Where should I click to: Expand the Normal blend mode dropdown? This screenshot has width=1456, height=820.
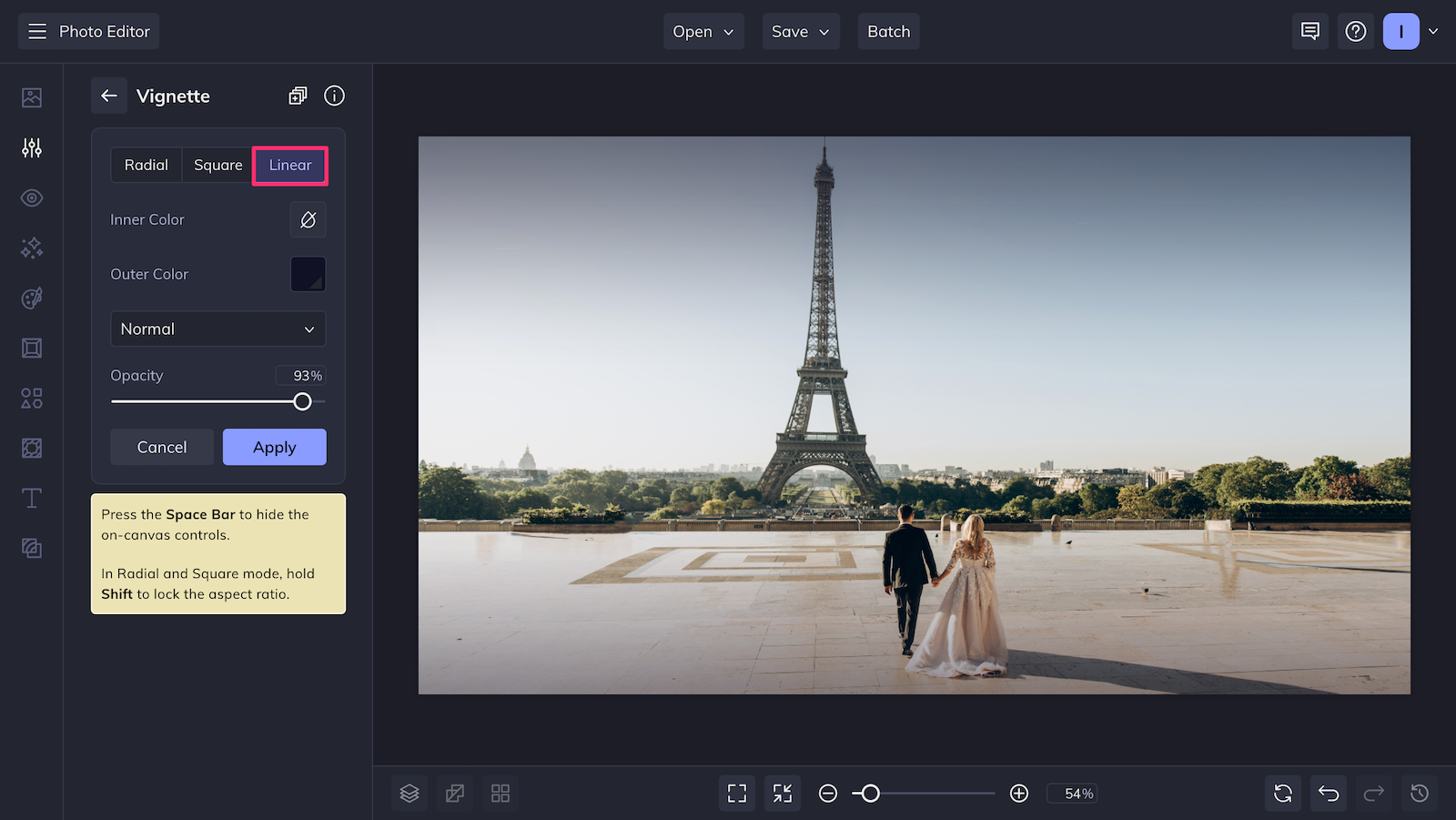(x=218, y=329)
